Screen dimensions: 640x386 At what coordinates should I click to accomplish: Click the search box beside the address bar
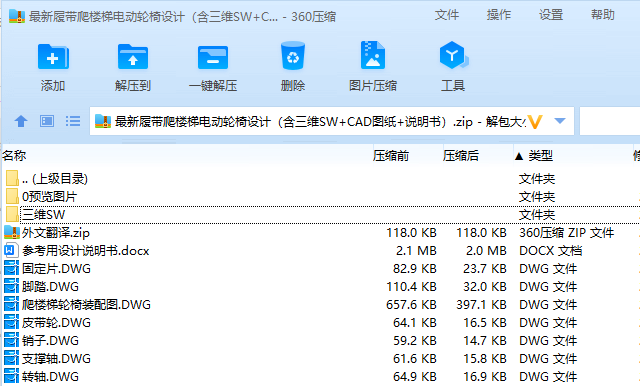(610, 121)
